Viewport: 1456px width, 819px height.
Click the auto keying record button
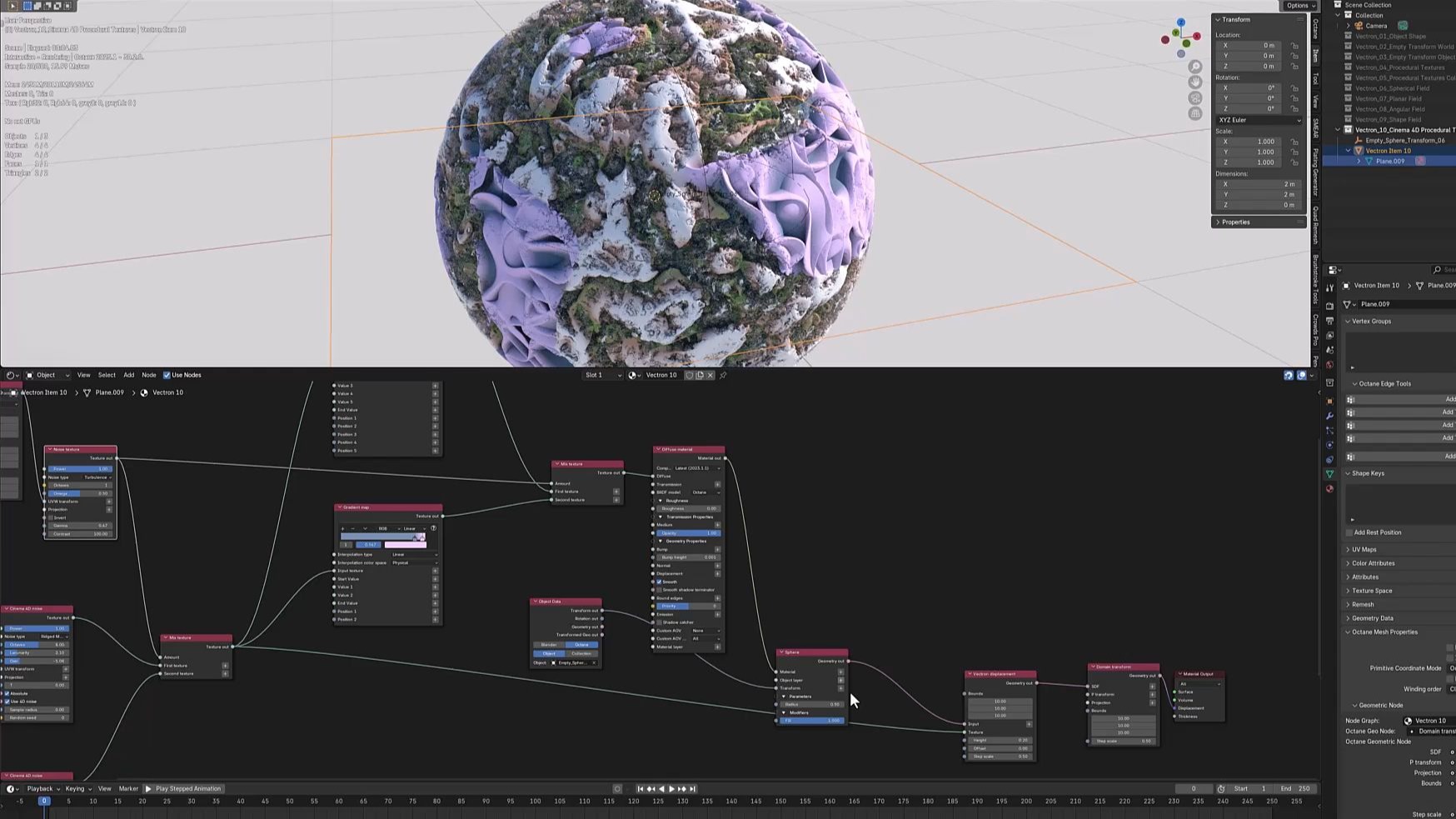[x=617, y=789]
